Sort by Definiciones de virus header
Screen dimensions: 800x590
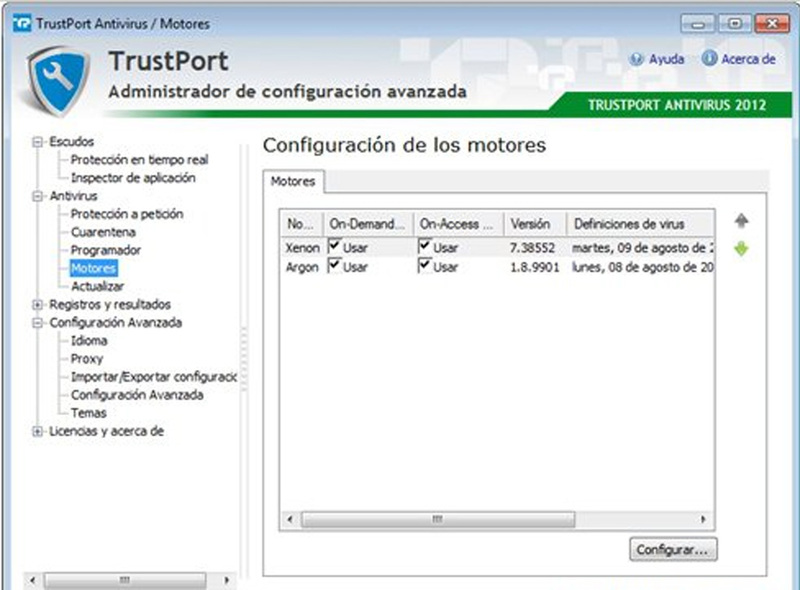click(x=640, y=224)
